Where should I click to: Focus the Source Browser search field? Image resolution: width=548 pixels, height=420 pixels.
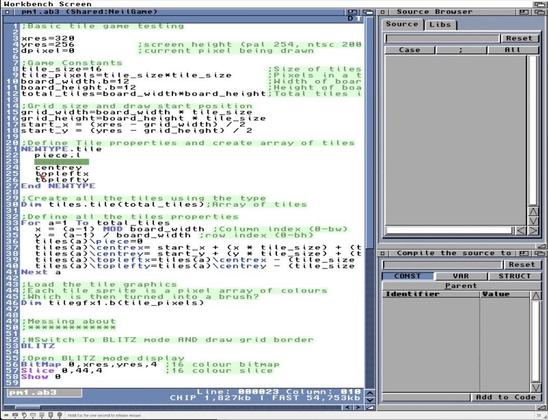point(442,38)
